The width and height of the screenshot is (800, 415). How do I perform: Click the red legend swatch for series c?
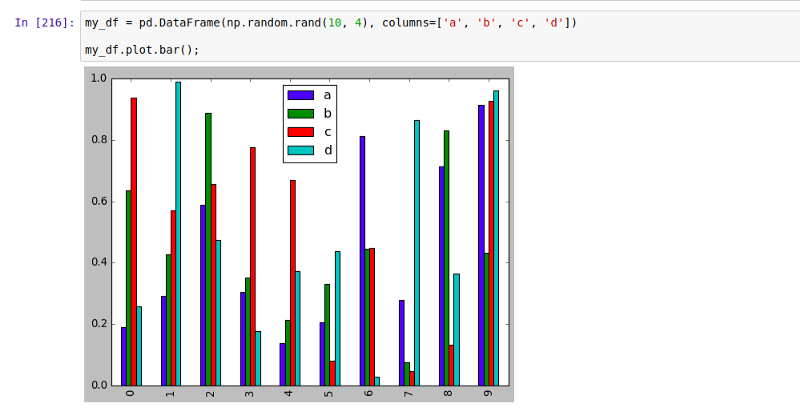point(301,132)
